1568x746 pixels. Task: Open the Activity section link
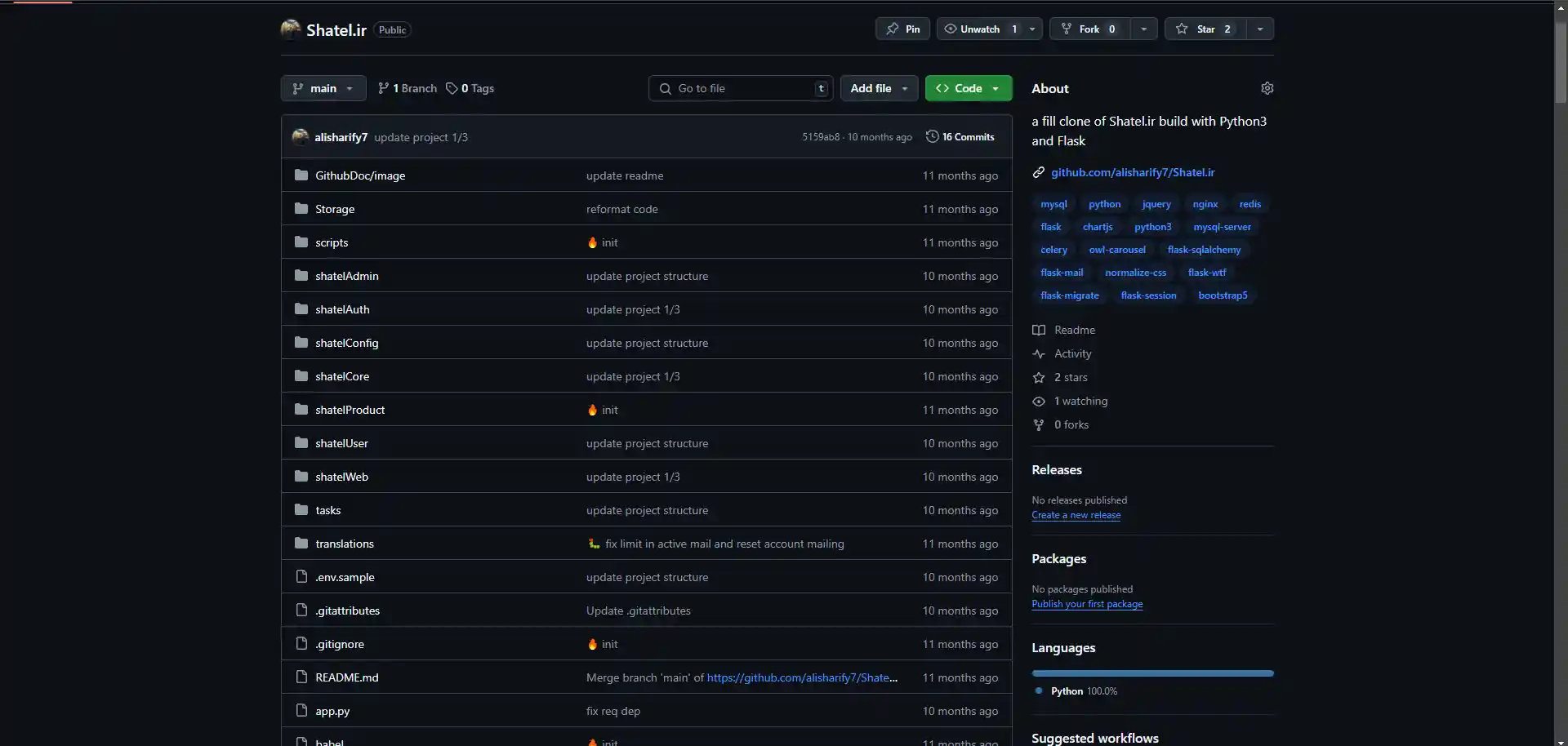tap(1072, 353)
